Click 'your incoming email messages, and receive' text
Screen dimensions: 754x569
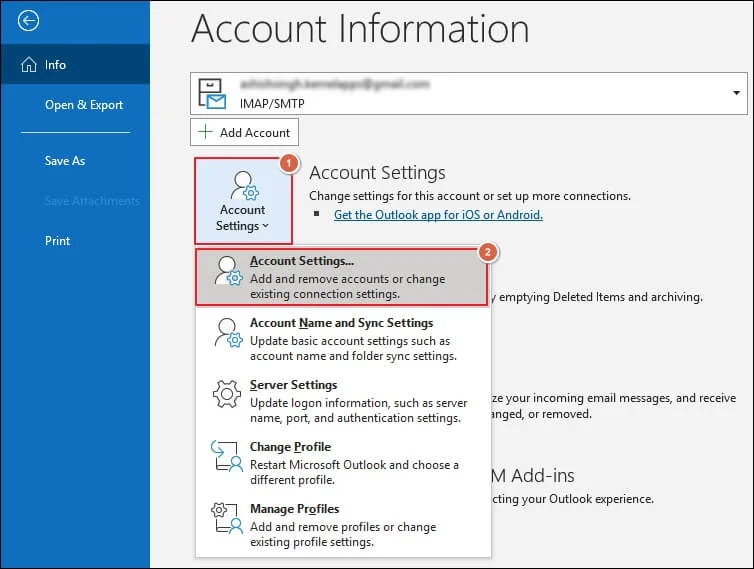[620, 398]
